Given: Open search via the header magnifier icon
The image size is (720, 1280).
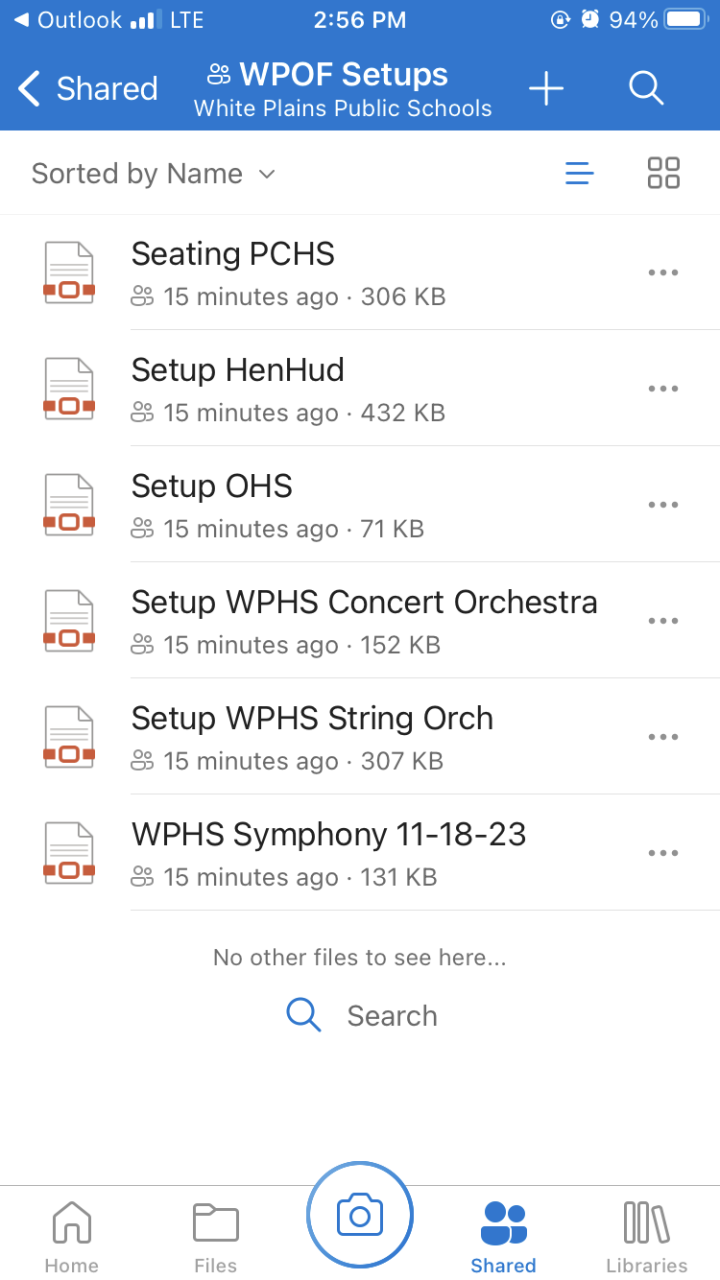Looking at the screenshot, I should click(646, 89).
